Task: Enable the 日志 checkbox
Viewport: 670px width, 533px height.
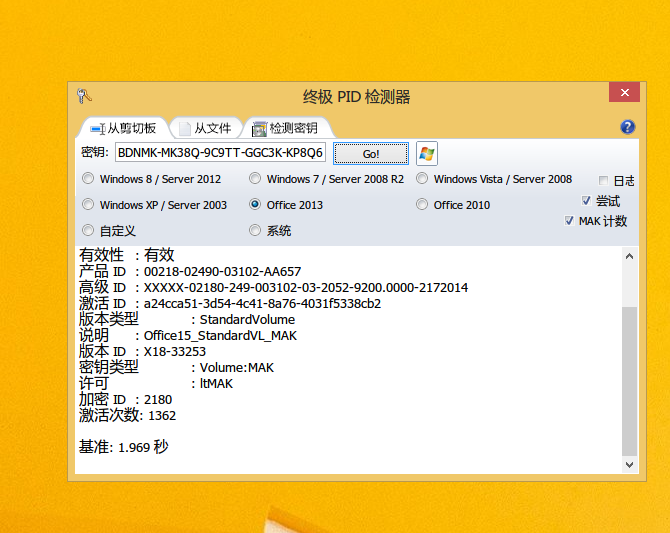Action: tap(603, 180)
